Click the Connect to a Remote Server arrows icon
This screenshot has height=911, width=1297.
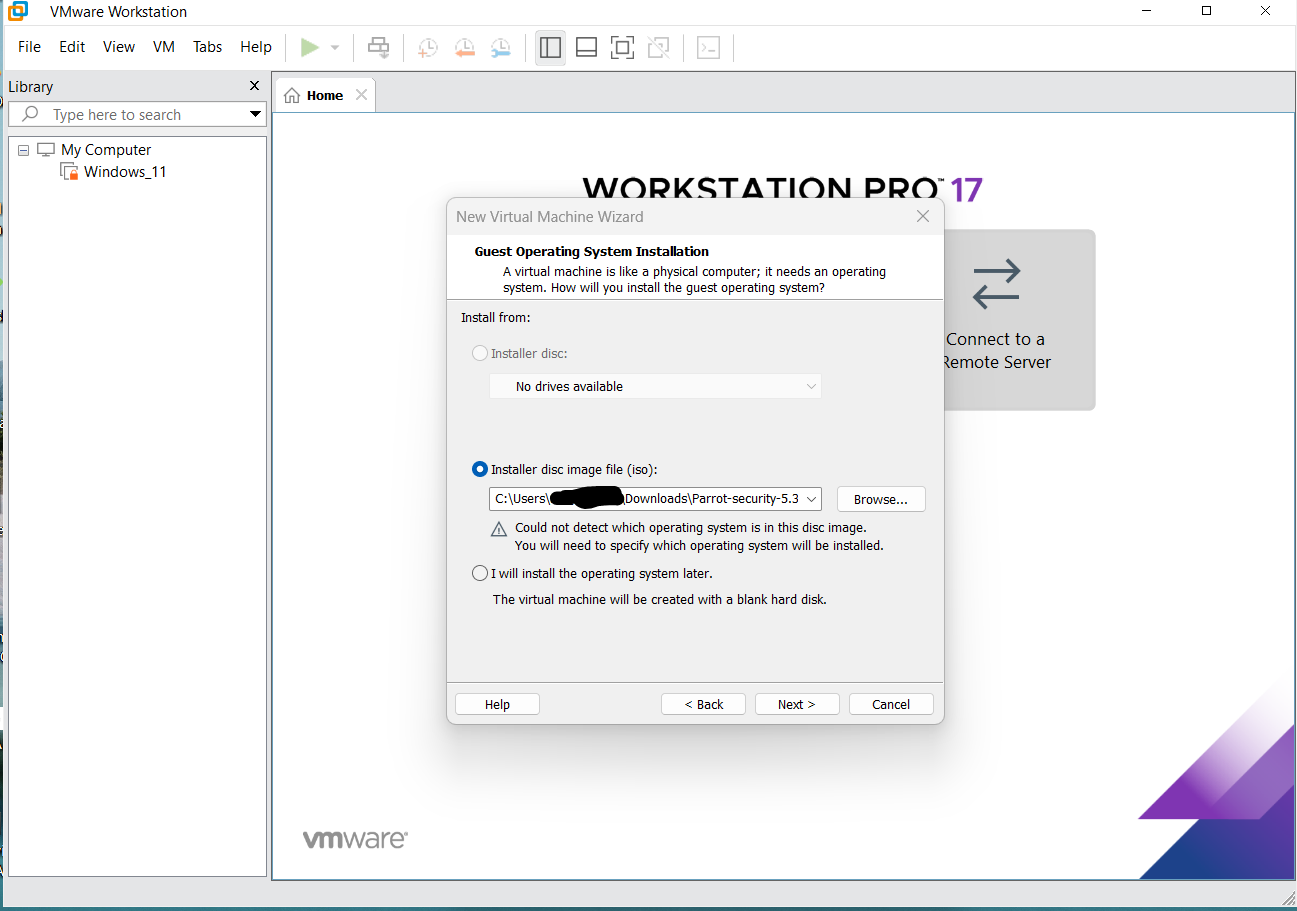click(996, 283)
